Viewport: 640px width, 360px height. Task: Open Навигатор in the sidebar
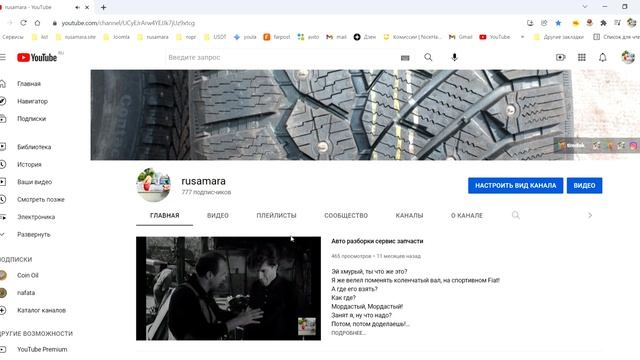tap(32, 101)
